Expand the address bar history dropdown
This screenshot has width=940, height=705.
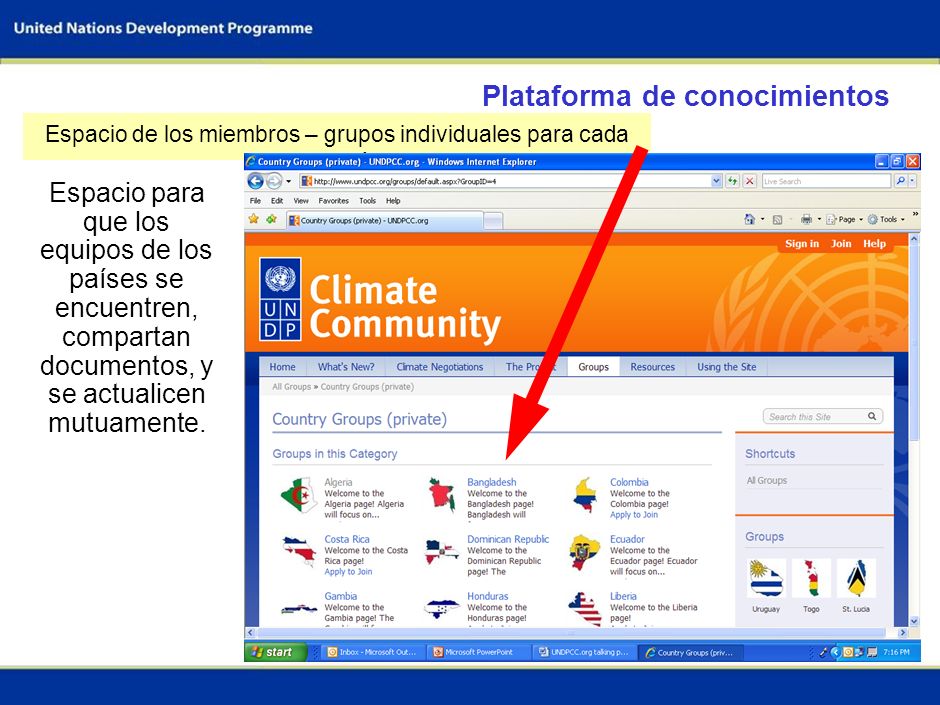pos(716,181)
